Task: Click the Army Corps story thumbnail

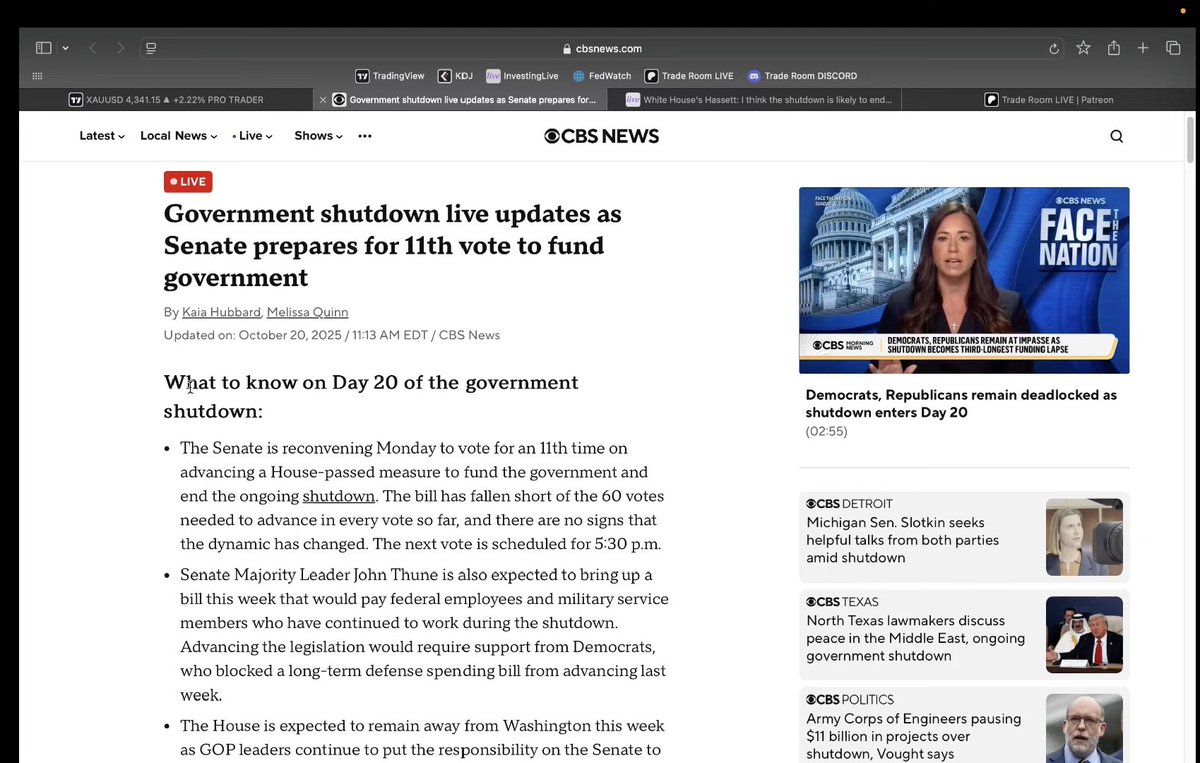Action: [x=1084, y=729]
